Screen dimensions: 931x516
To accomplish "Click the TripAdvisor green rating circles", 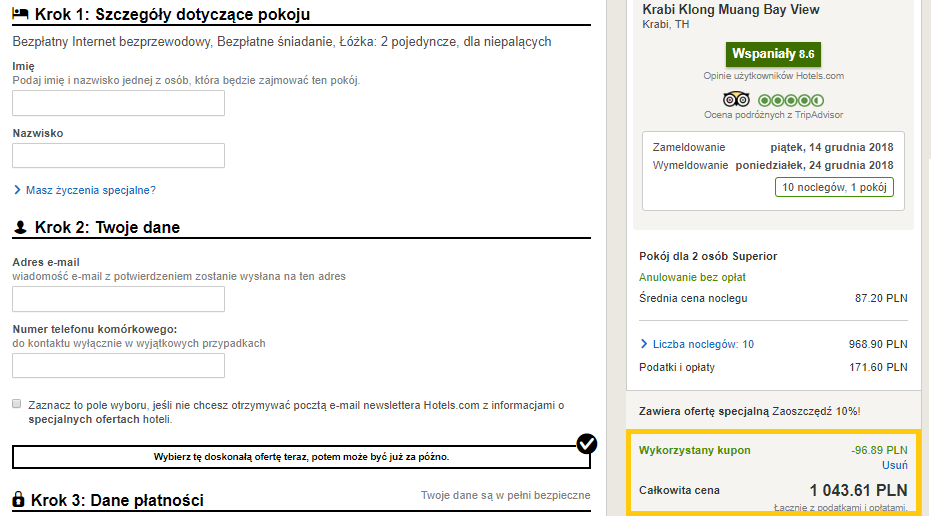I will [x=791, y=100].
